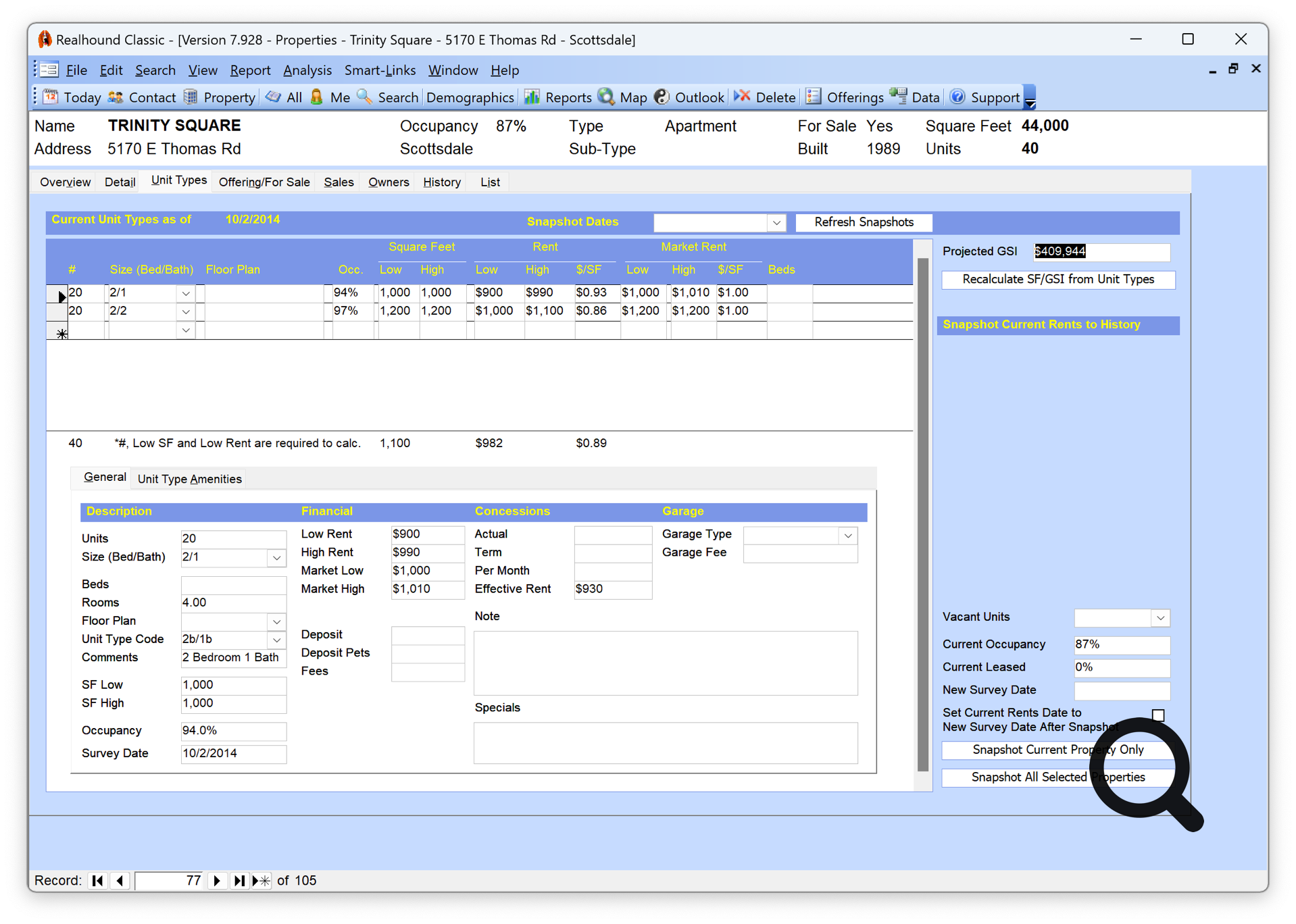Click the Comments field 2 Bedroom 1 Bath
The width and height of the screenshot is (1296, 924).
233,658
